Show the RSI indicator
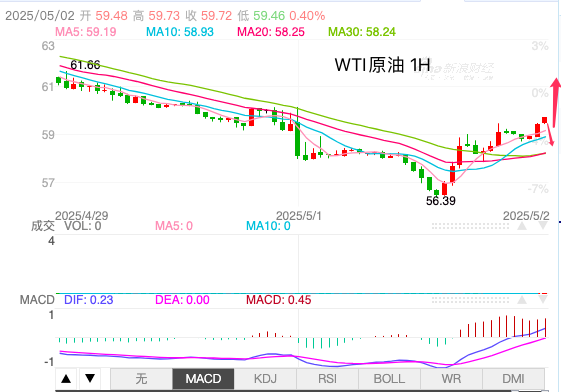Screen dimensions: 561x392 tap(327, 379)
